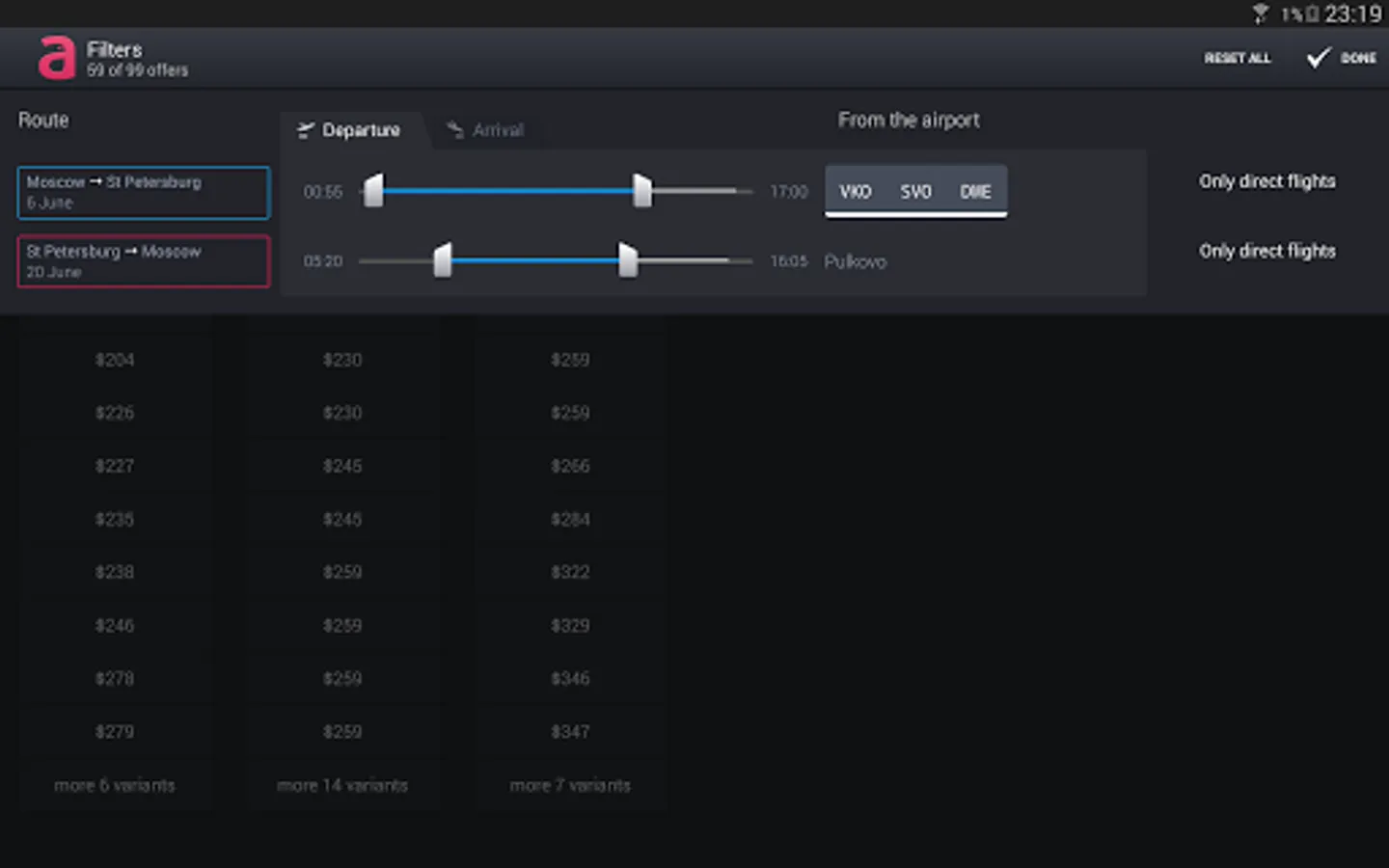Select the $346 offer
Screen dimensions: 1389x868
coord(570,679)
